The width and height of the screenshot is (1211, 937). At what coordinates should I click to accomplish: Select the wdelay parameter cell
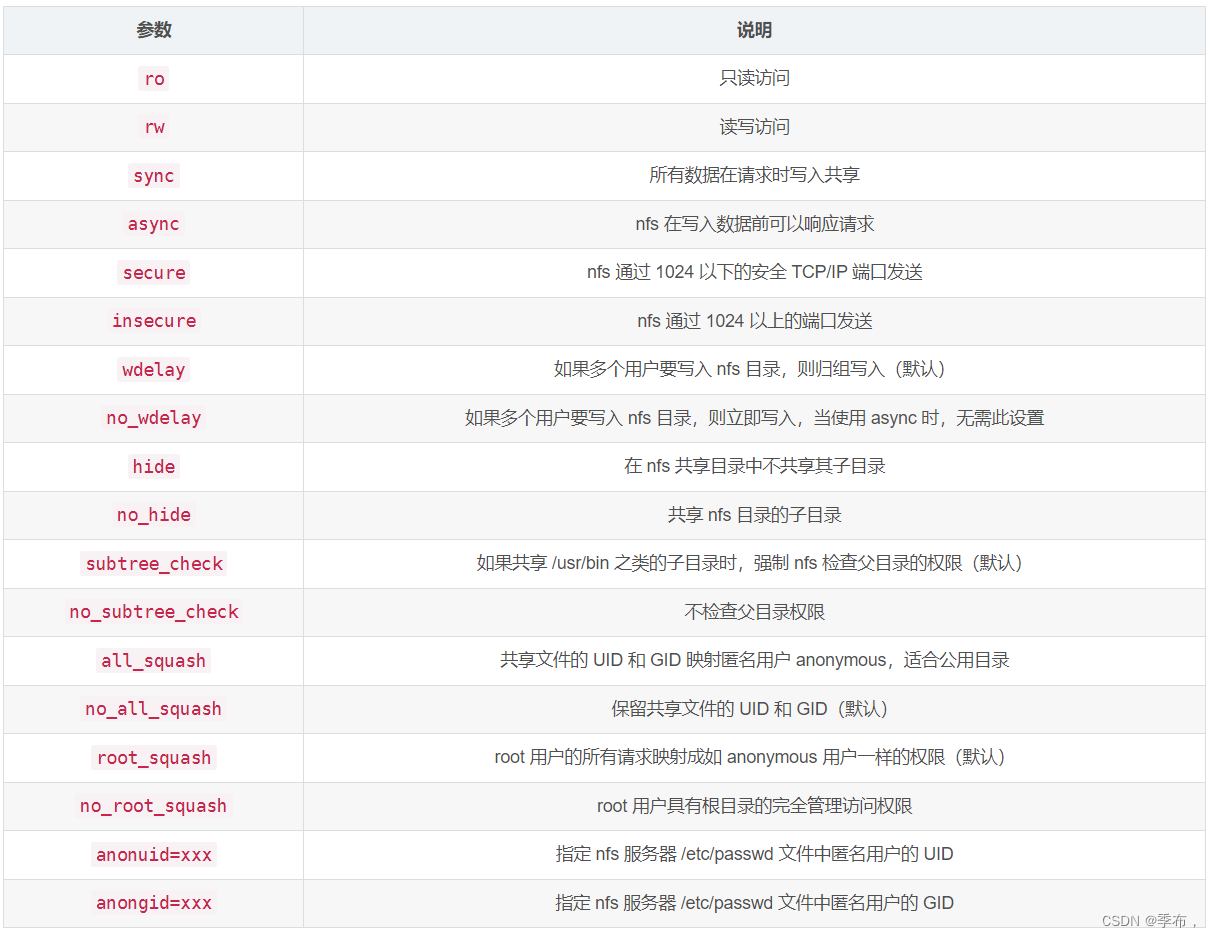[154, 370]
